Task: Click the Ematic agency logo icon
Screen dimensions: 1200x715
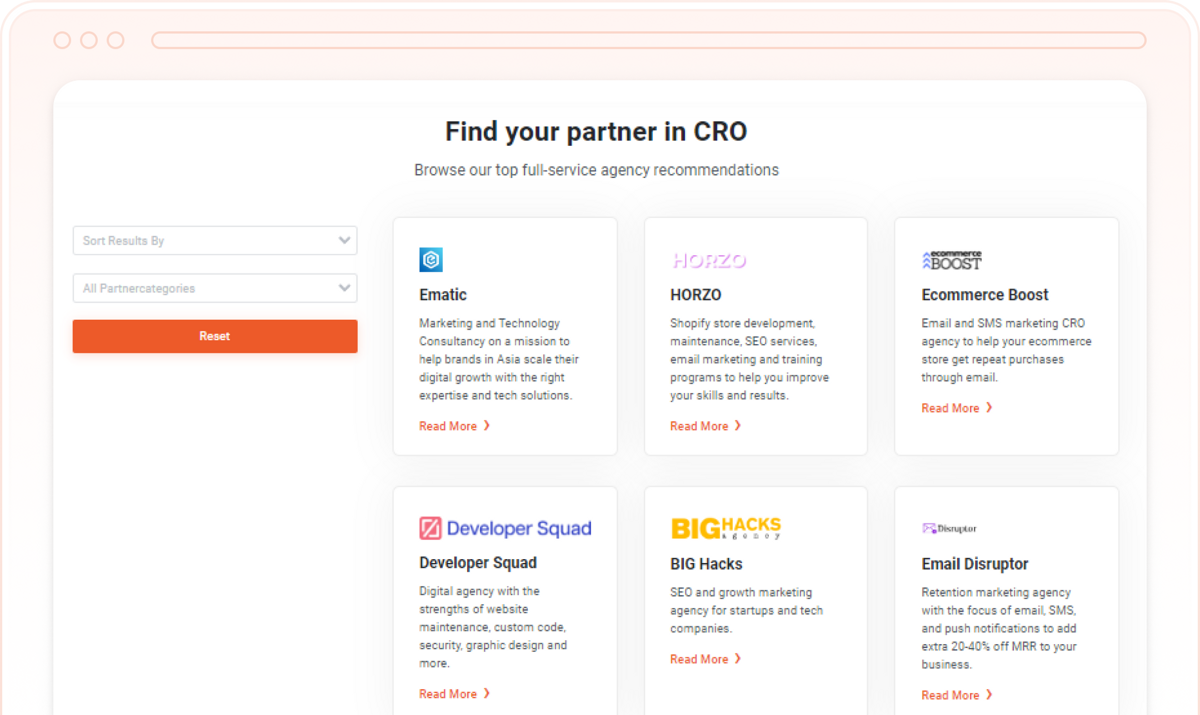Action: pos(430,259)
